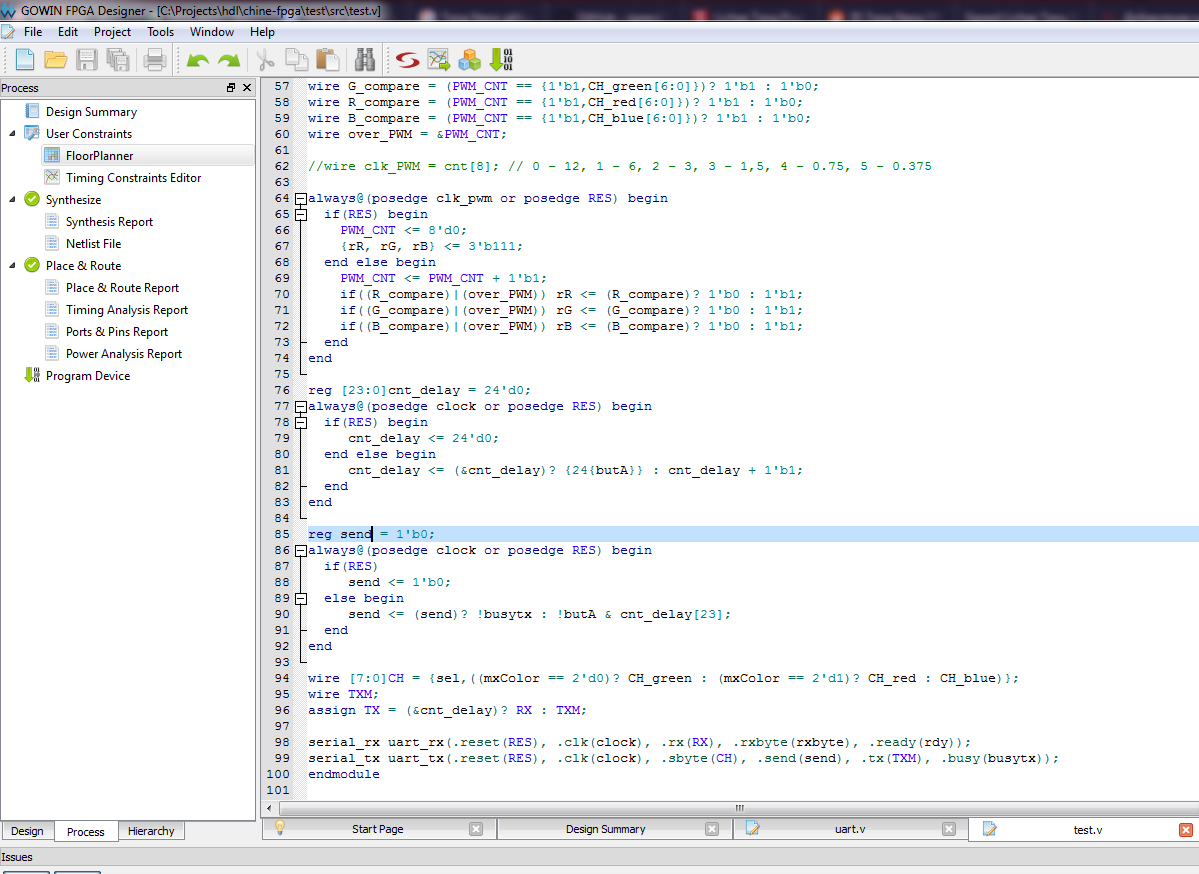Open find with the binoculars icon
This screenshot has height=874, width=1199.
pyautogui.click(x=365, y=60)
